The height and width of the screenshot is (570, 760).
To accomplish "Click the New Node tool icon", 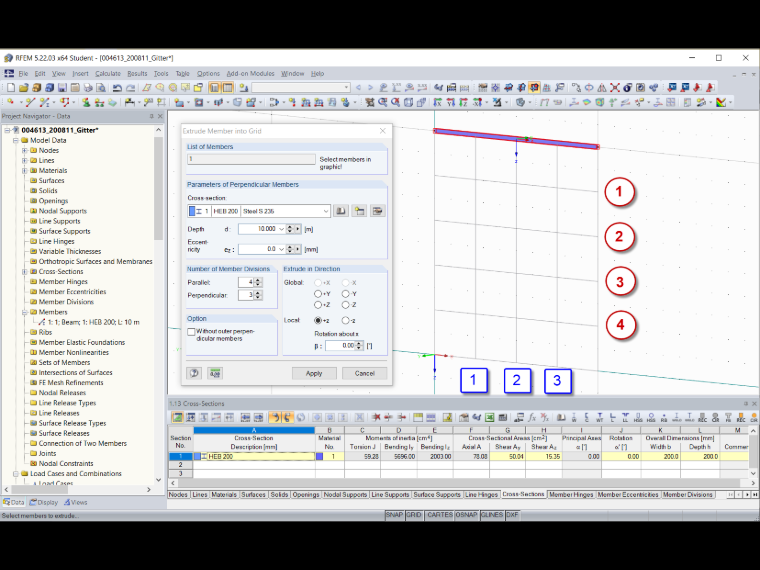I will tap(10, 102).
